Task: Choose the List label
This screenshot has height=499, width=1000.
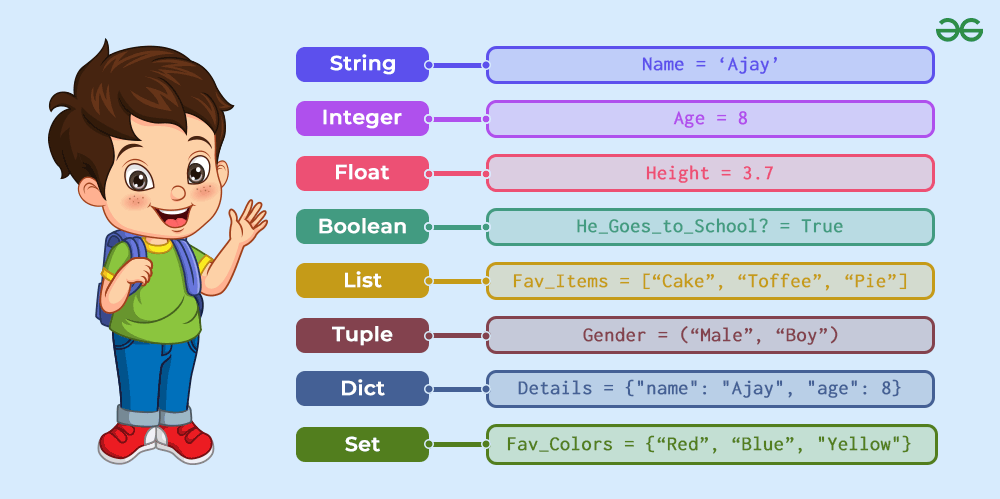Action: coord(362,281)
